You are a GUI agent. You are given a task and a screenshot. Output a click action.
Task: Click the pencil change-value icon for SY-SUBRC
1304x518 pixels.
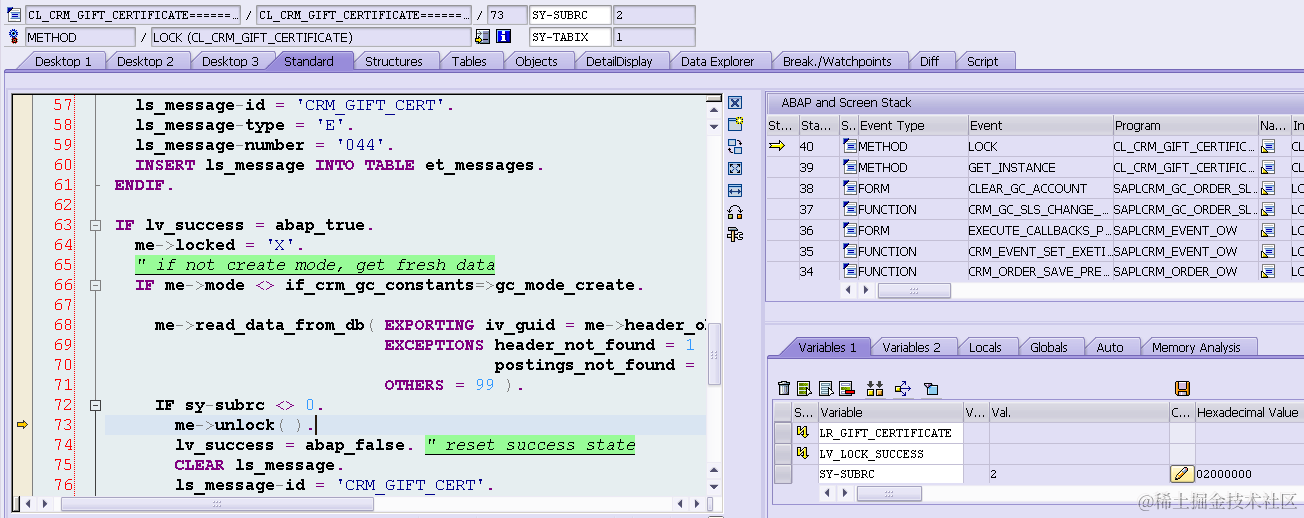pyautogui.click(x=1182, y=474)
